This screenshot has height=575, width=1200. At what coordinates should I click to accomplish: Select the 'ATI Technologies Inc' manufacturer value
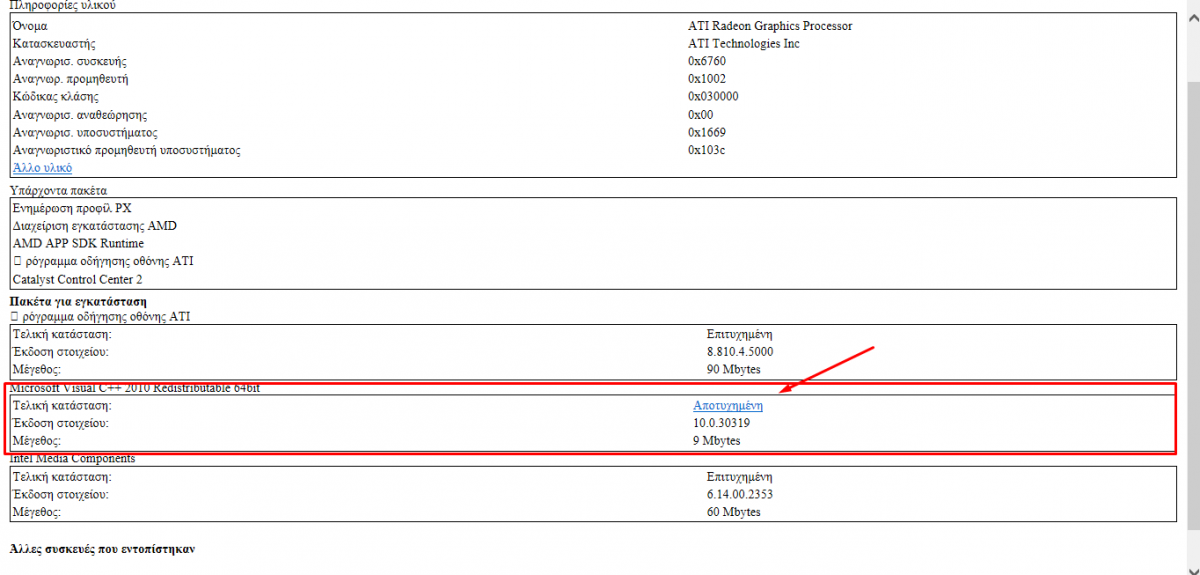coord(744,44)
